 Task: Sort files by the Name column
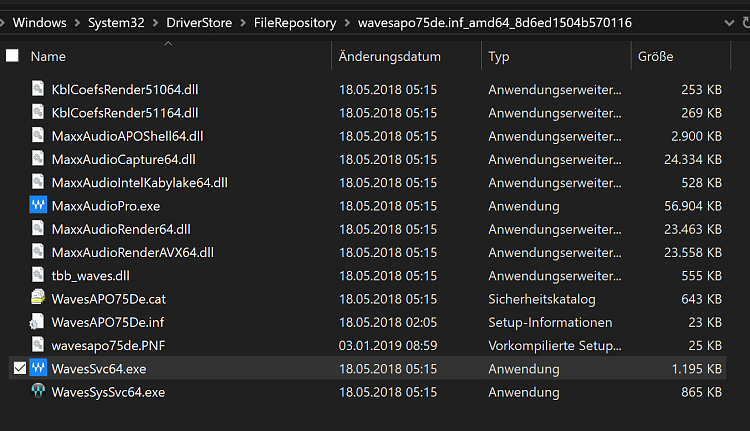48,57
